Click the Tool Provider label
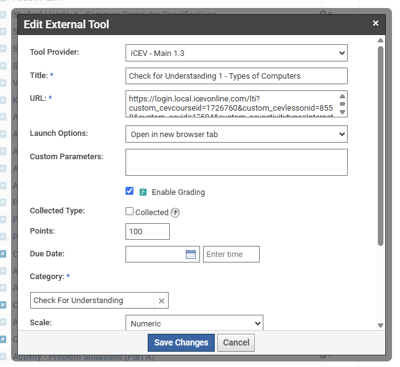This screenshot has height=367, width=400. click(x=55, y=52)
